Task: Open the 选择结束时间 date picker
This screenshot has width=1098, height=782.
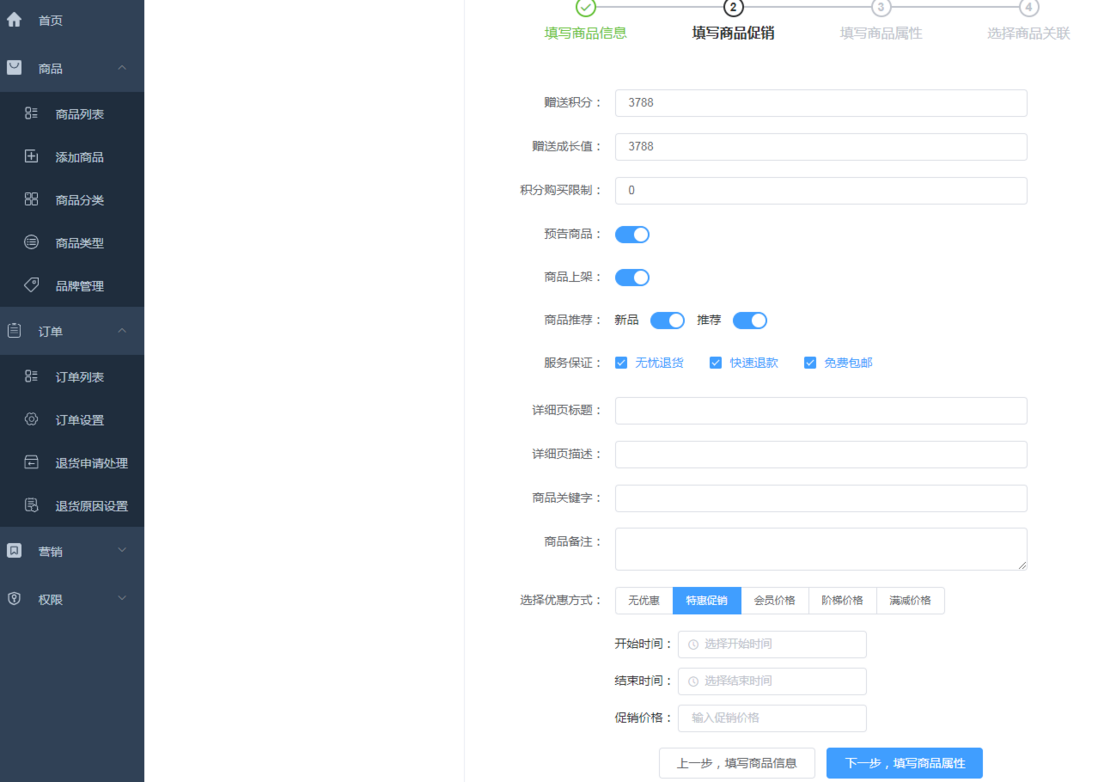Action: click(x=772, y=681)
